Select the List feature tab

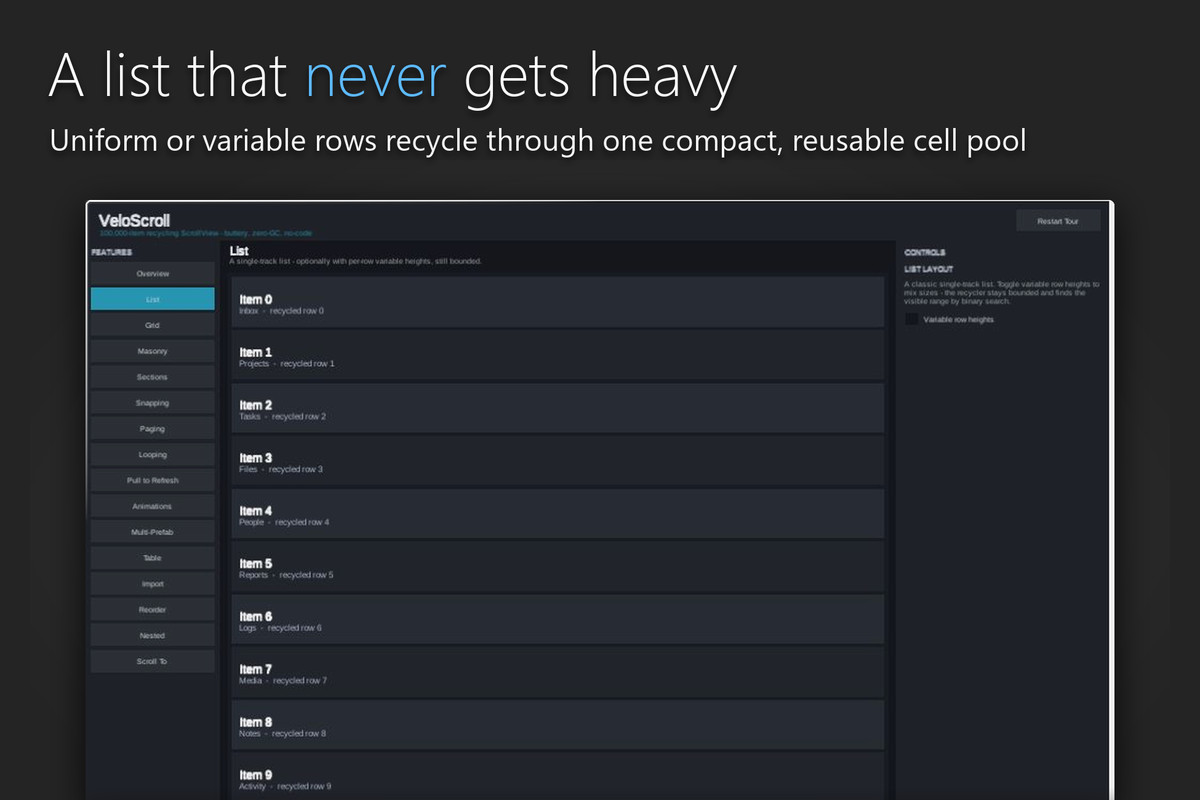coord(153,299)
